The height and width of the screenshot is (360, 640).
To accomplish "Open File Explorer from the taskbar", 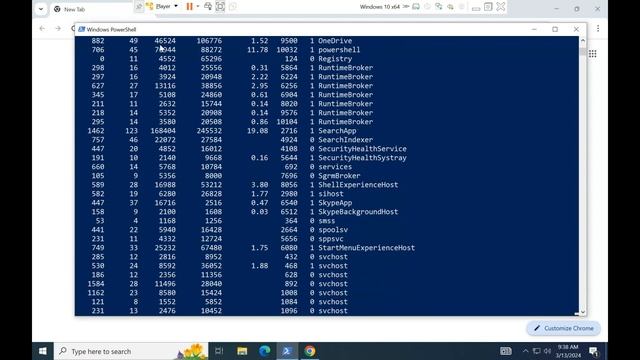I will [x=242, y=351].
